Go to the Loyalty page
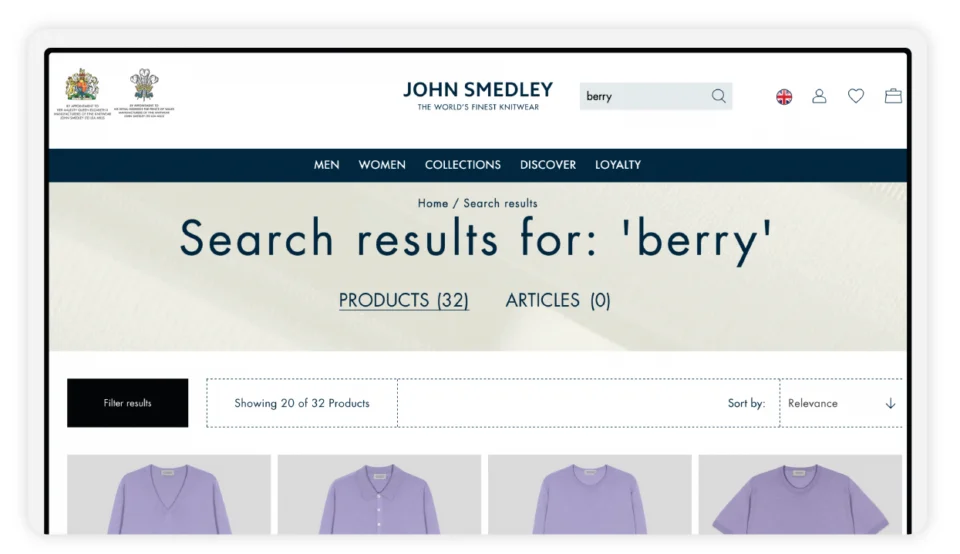 [x=618, y=165]
